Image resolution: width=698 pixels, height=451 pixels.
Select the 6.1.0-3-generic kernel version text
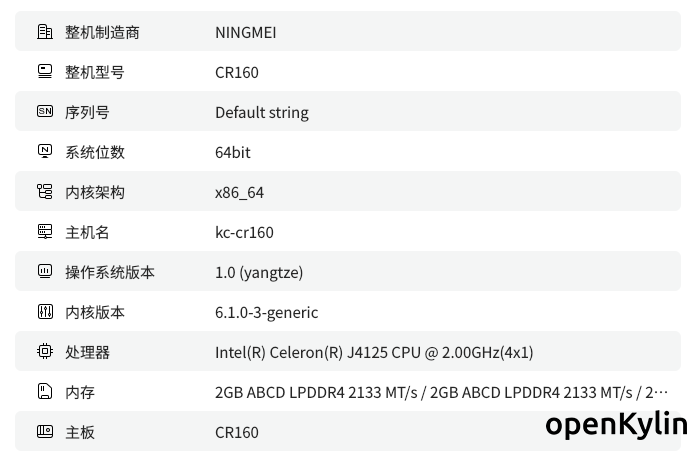point(267,313)
